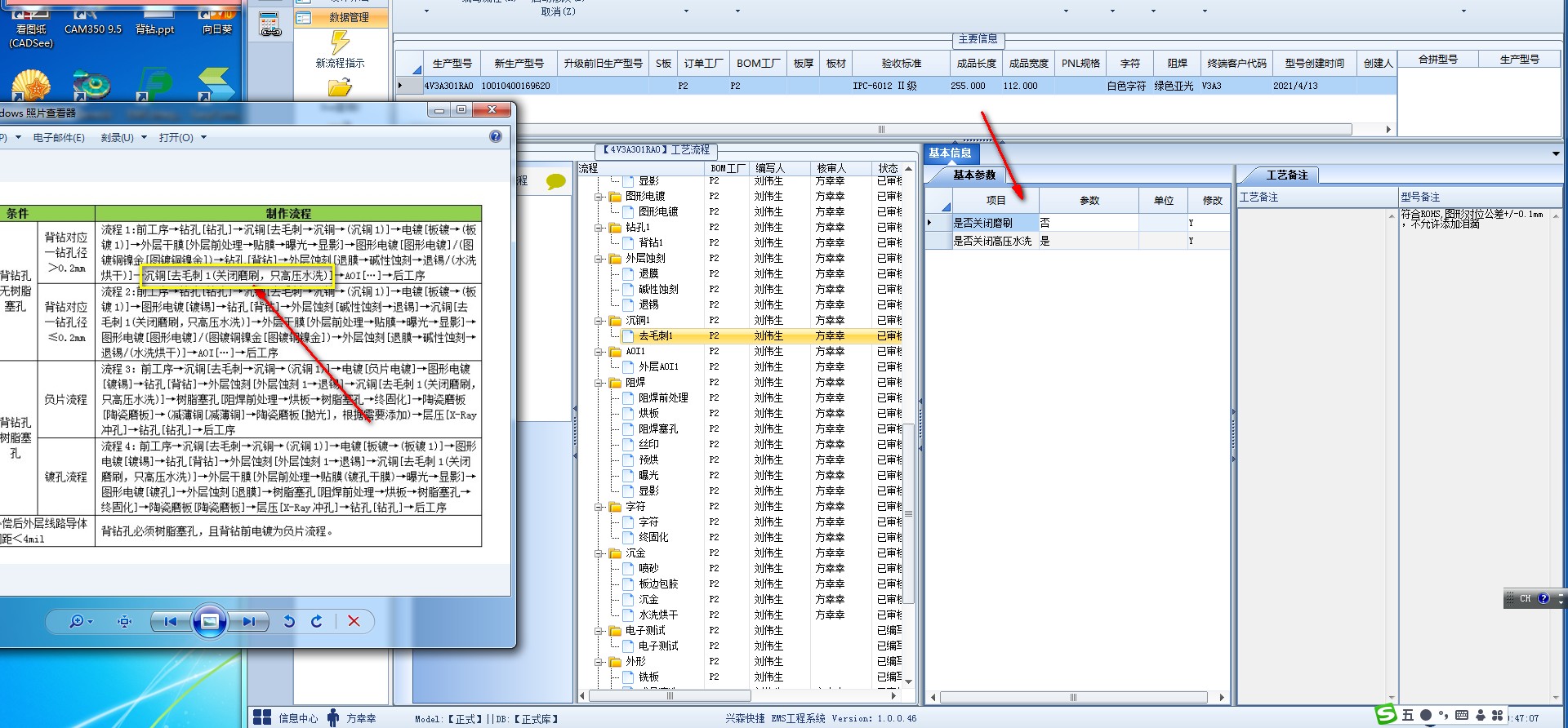1568x728 pixels.
Task: Toggle Chinese punctuation mode on the IME bar
Action: coord(1443,716)
